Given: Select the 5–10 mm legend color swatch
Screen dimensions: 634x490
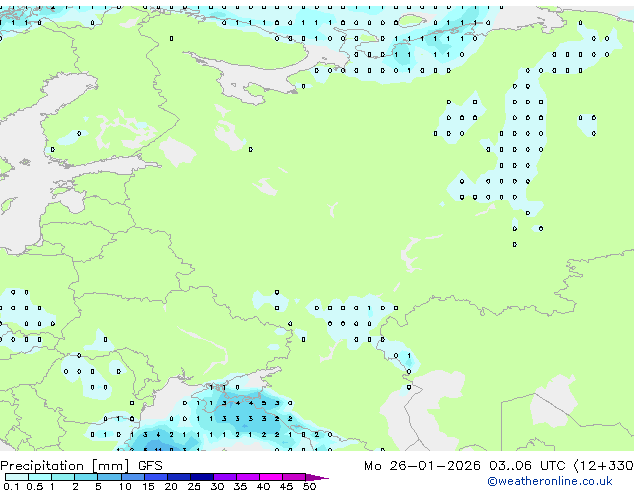Looking at the screenshot, I should pyautogui.click(x=109, y=477).
